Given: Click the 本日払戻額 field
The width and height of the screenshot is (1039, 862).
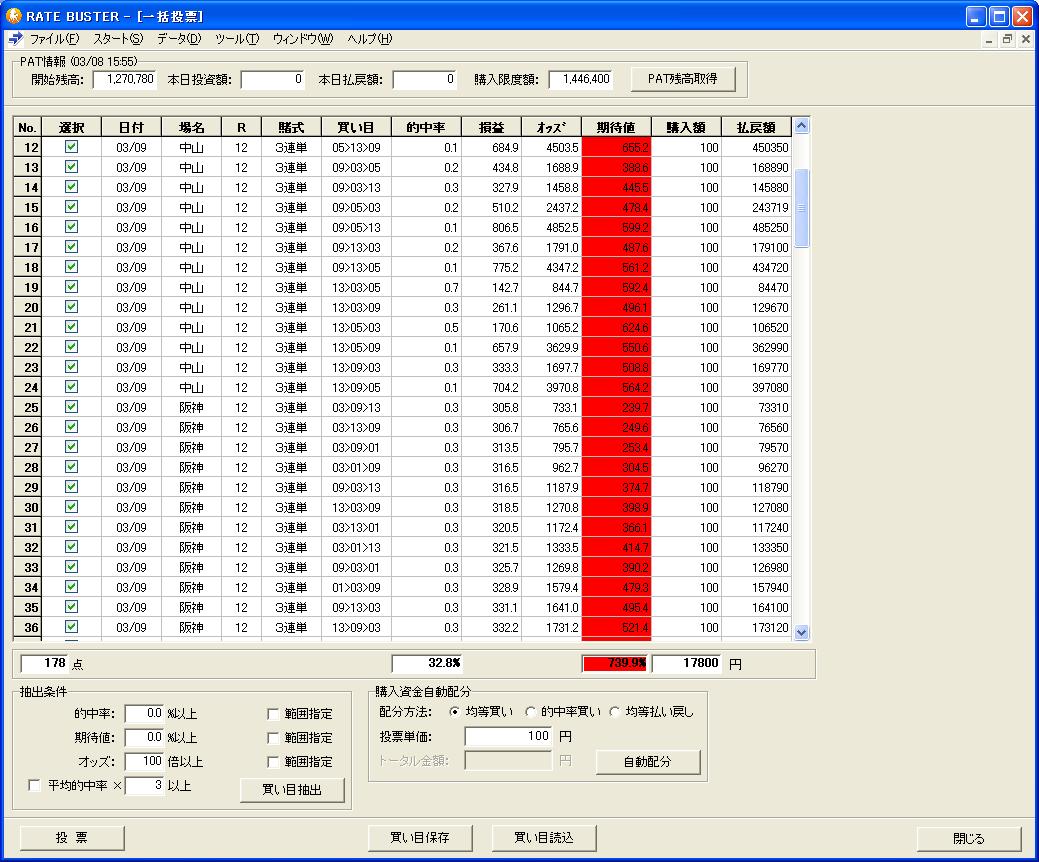Looking at the screenshot, I should (x=425, y=80).
